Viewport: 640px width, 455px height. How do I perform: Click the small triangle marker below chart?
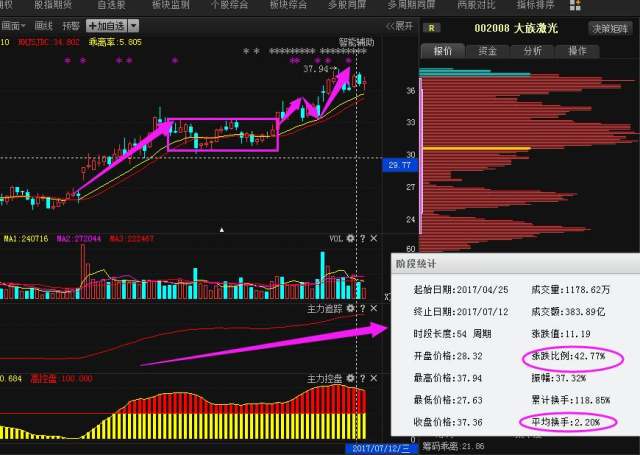coord(222,230)
